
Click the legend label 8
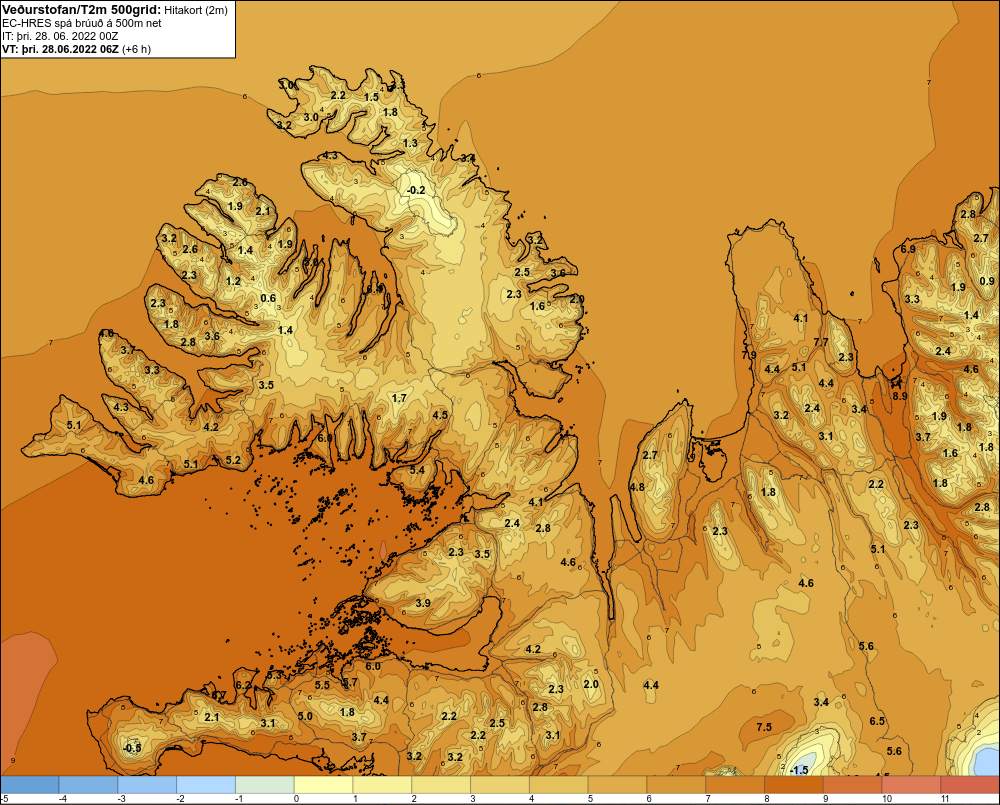click(767, 799)
